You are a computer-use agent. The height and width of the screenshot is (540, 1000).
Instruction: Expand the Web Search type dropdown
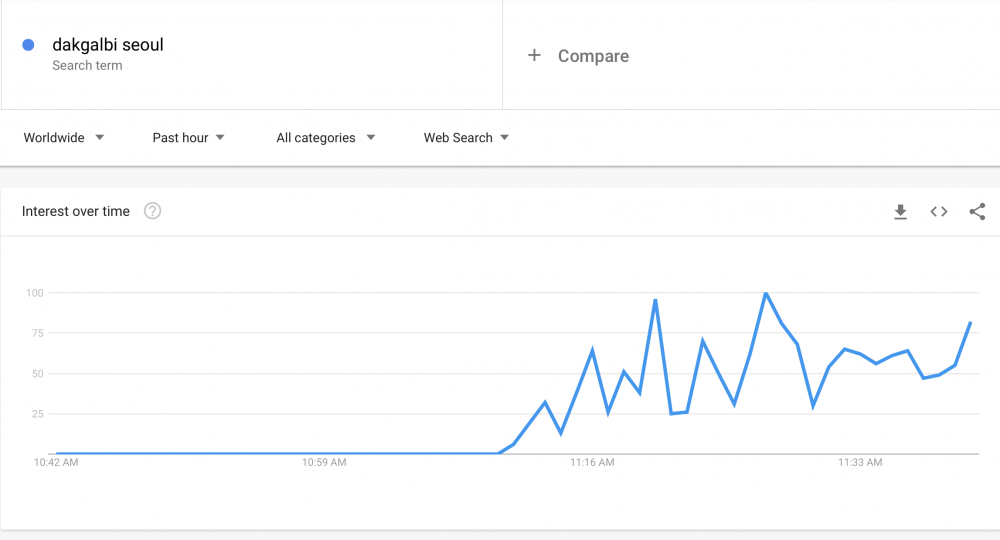coord(466,138)
